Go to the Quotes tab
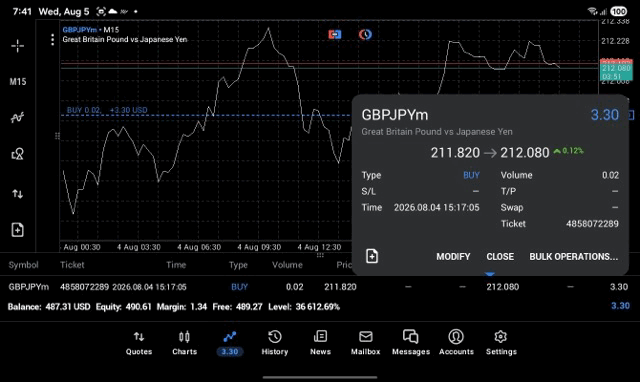640x382 pixels. 139,343
